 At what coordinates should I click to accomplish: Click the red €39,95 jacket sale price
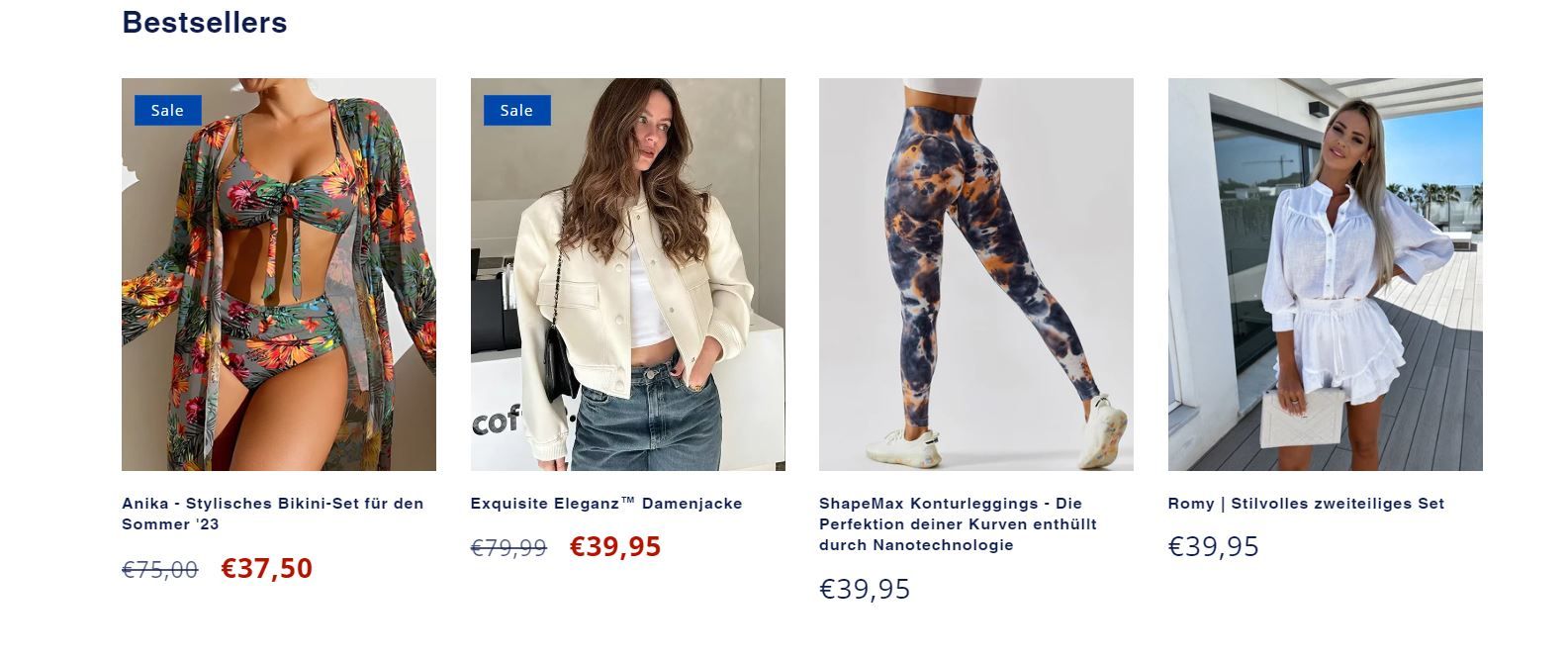[x=615, y=546]
